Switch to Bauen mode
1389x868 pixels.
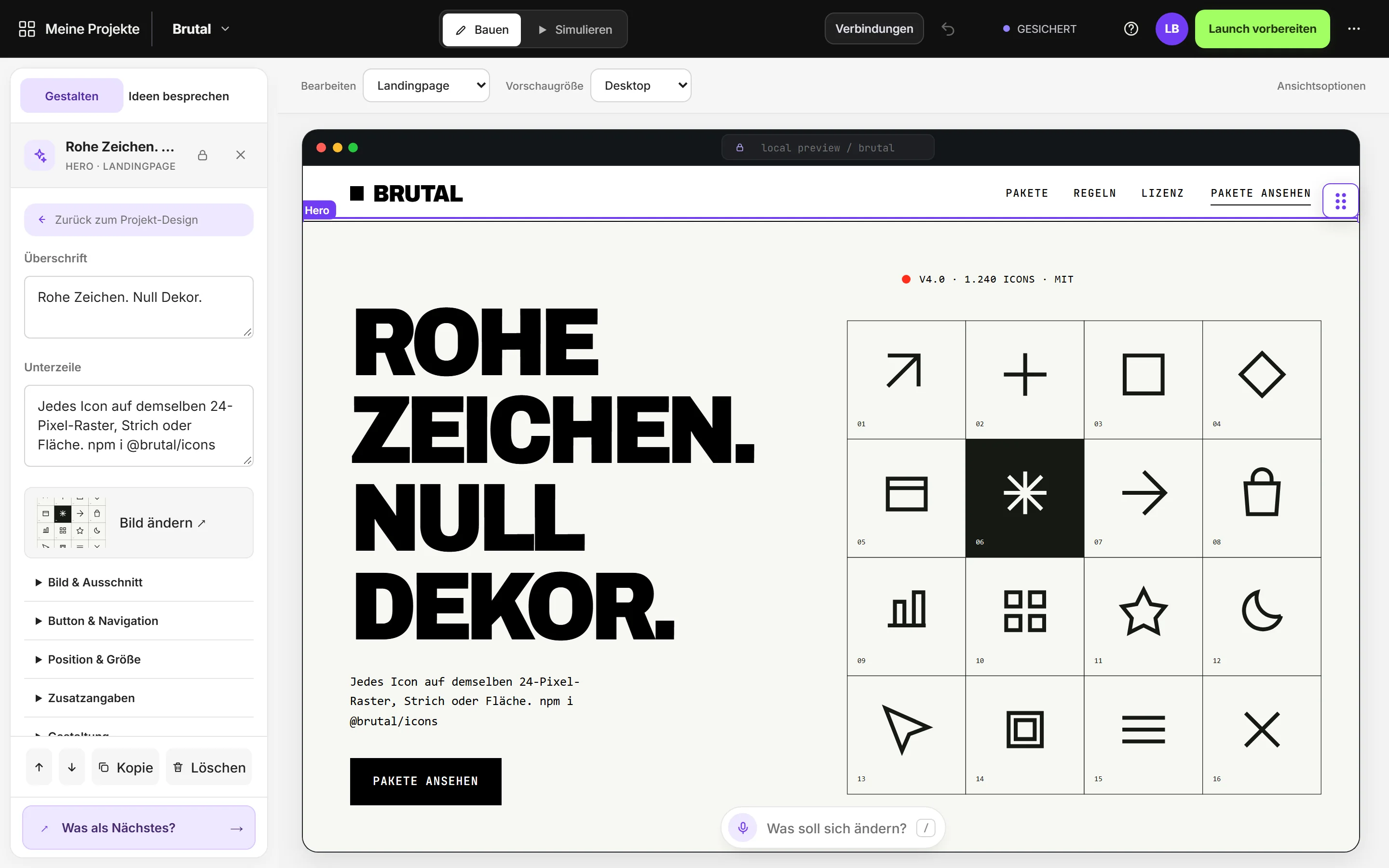coord(481,29)
